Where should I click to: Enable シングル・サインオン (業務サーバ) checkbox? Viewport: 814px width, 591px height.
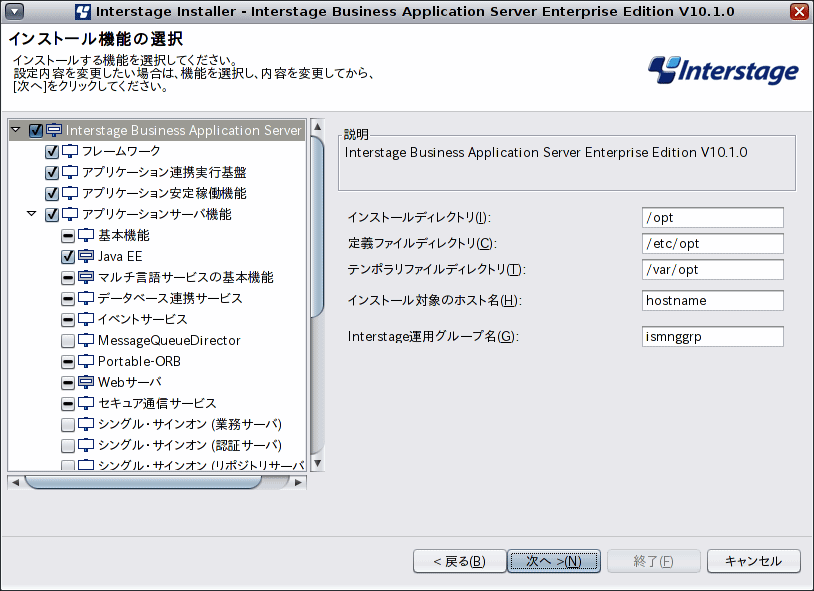[x=68, y=425]
